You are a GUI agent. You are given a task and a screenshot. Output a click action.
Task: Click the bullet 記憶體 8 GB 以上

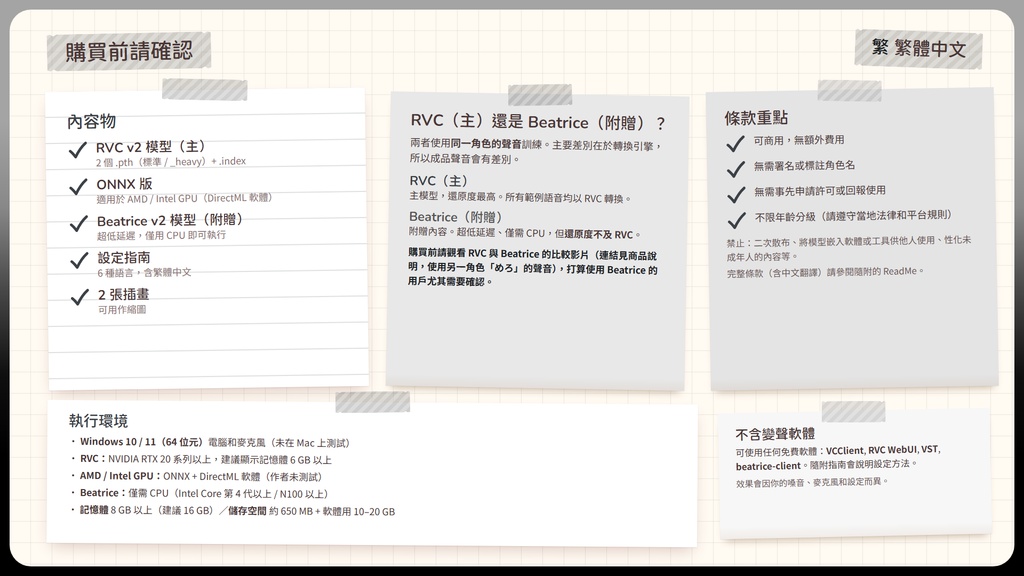click(x=232, y=511)
